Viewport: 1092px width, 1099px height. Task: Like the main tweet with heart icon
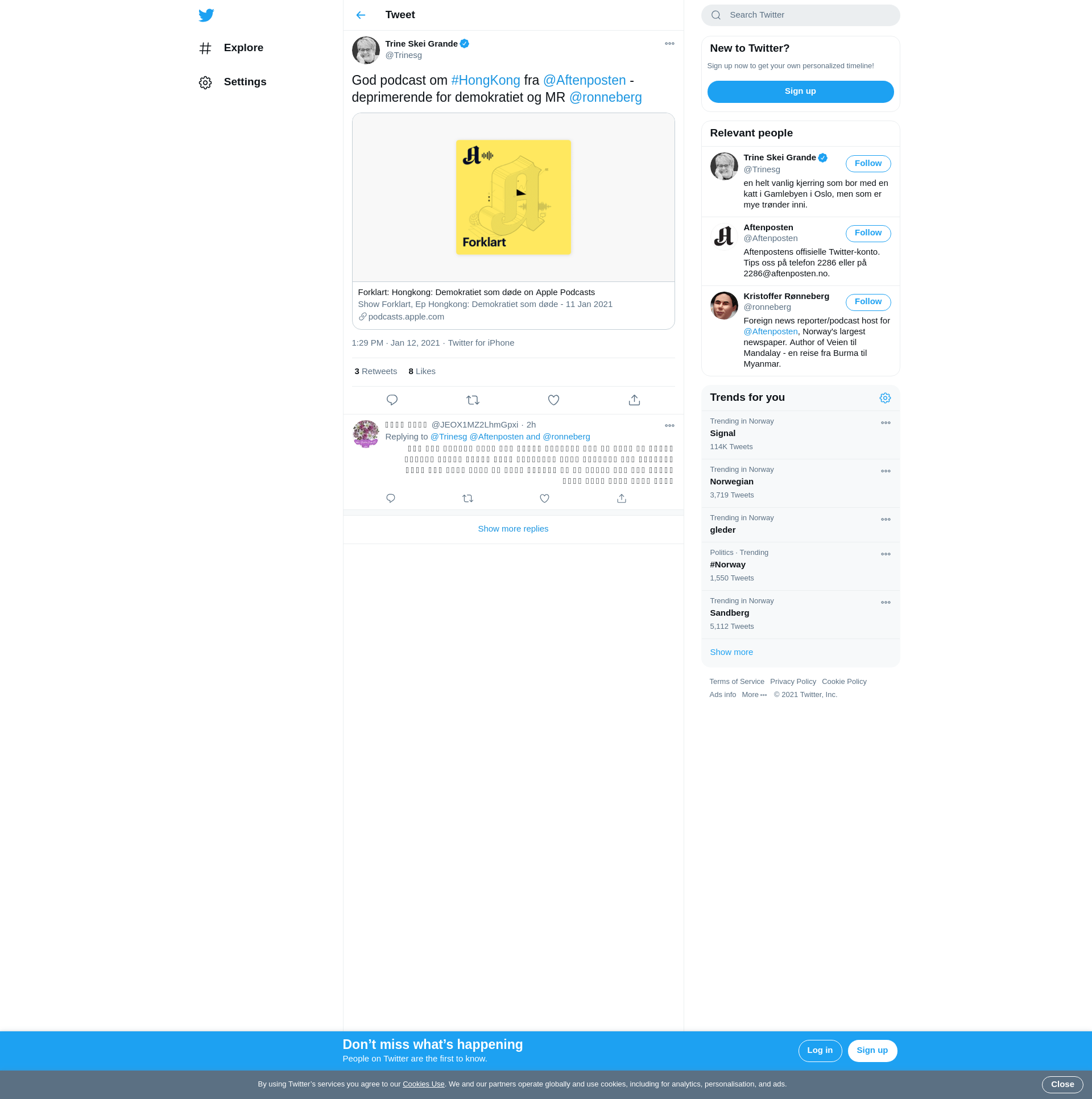click(553, 400)
